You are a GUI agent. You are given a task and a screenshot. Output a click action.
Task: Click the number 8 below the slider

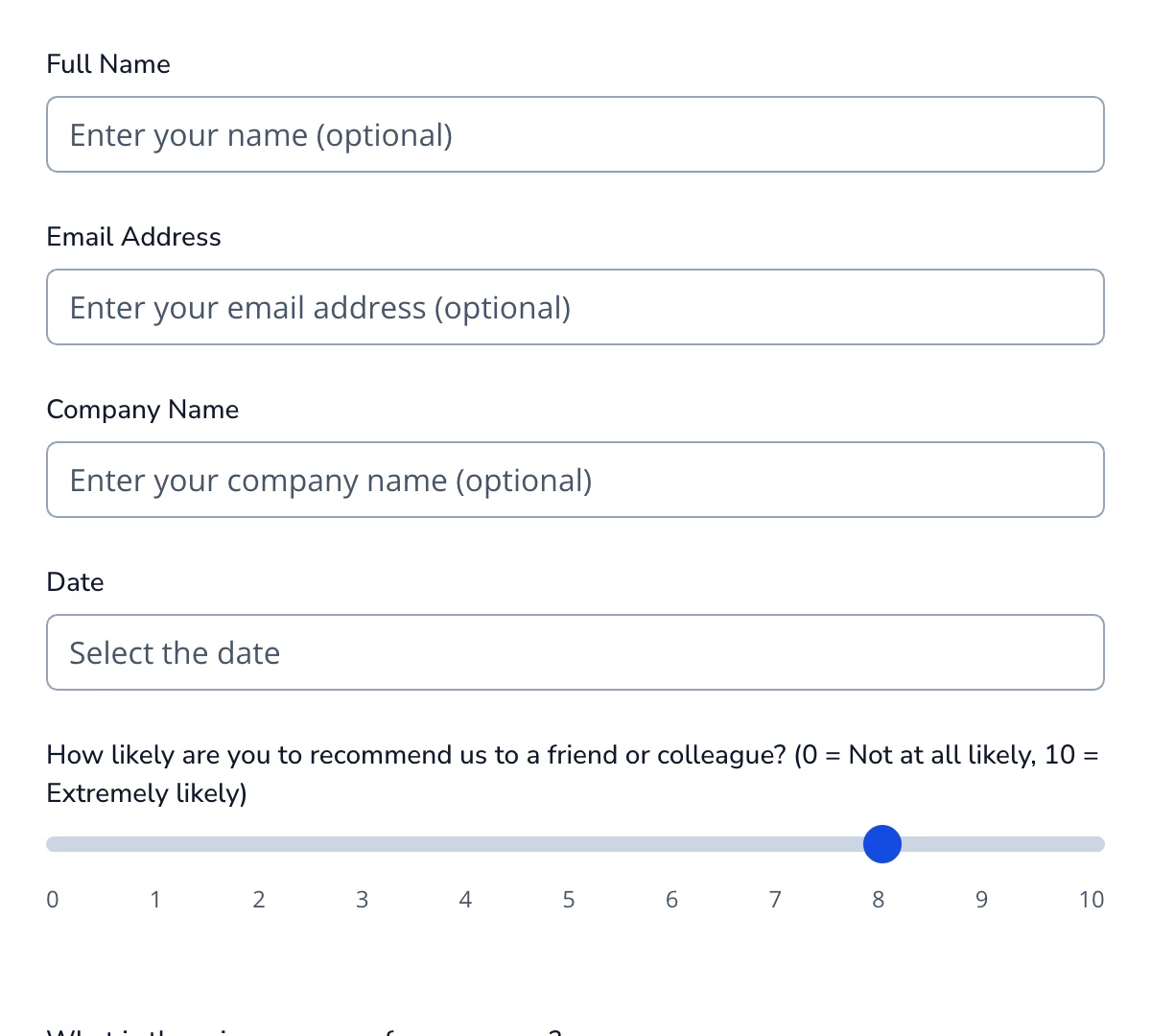(x=878, y=900)
